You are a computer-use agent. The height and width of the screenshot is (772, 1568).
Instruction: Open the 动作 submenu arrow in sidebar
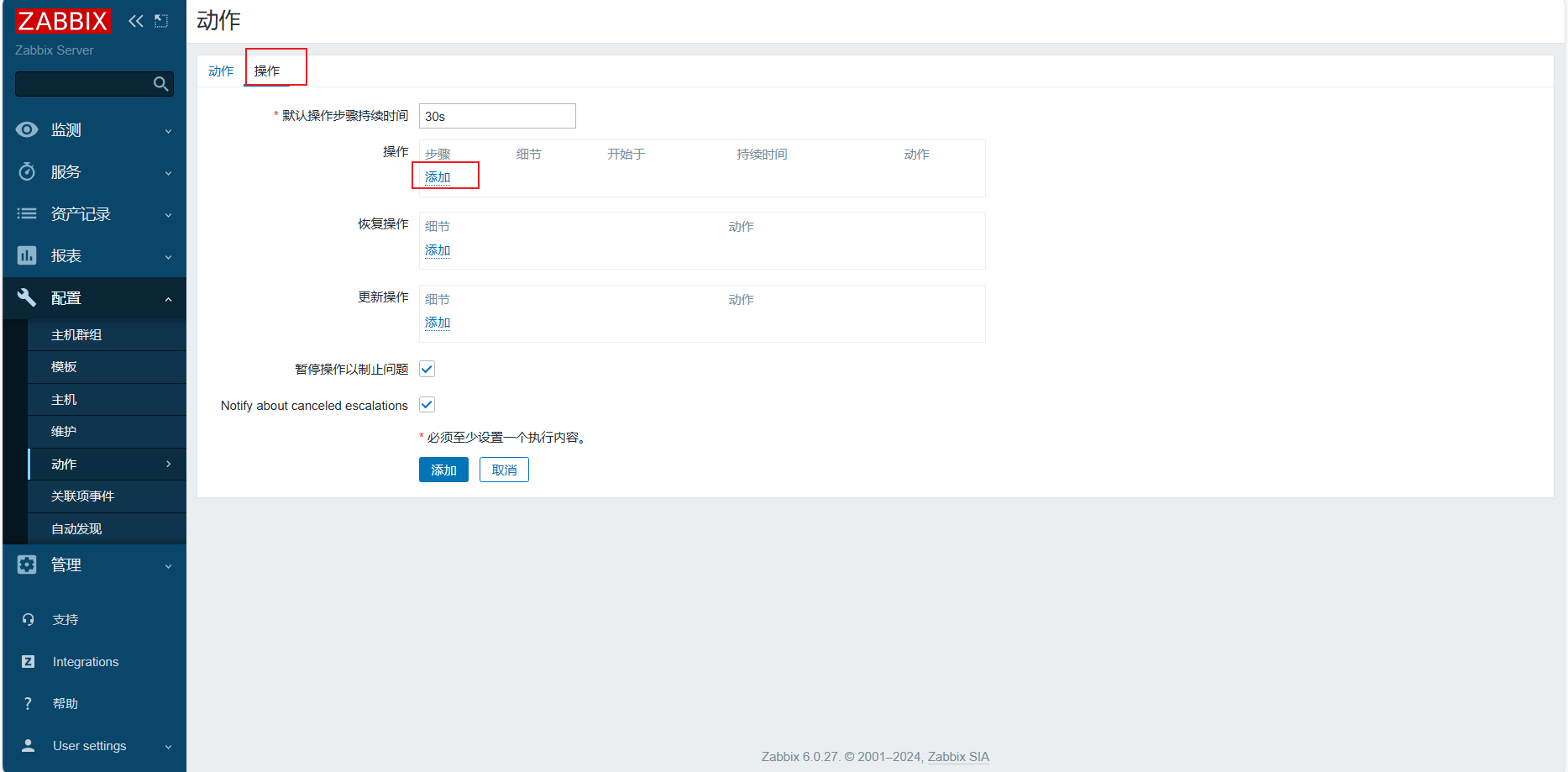[168, 464]
